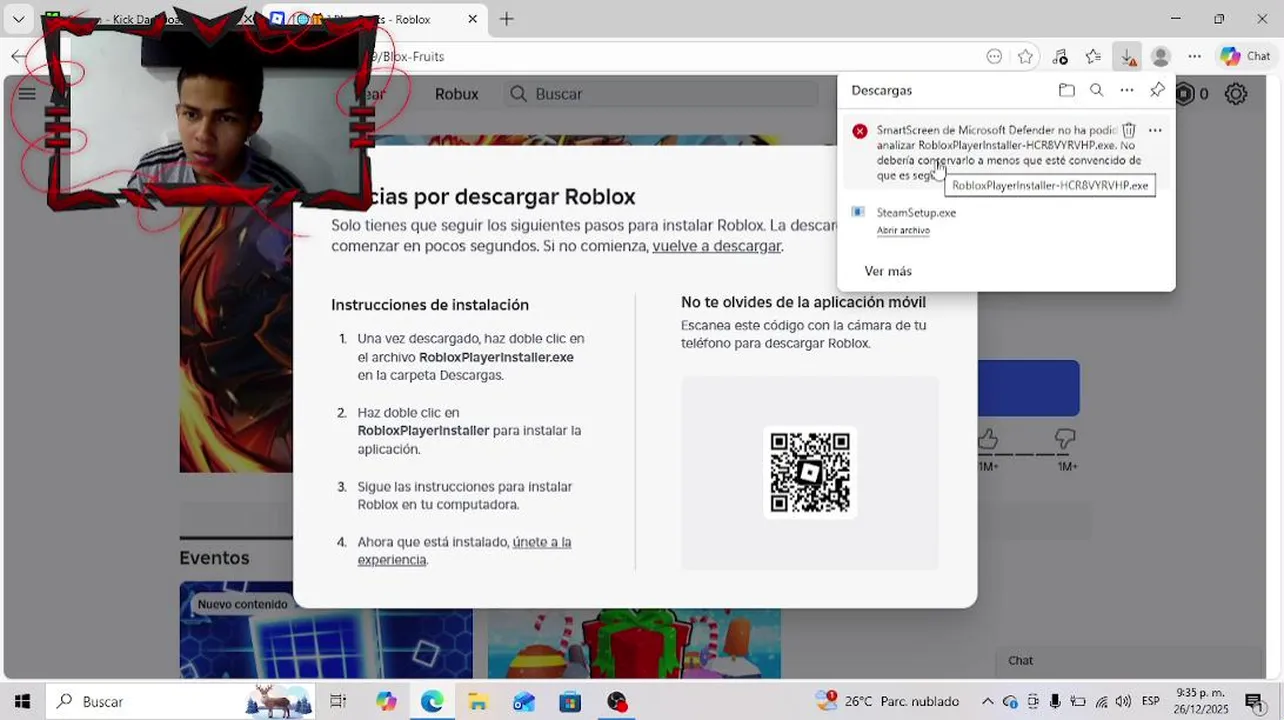The height and width of the screenshot is (720, 1284).
Task: Open more options in Descargas header
Action: (1127, 90)
